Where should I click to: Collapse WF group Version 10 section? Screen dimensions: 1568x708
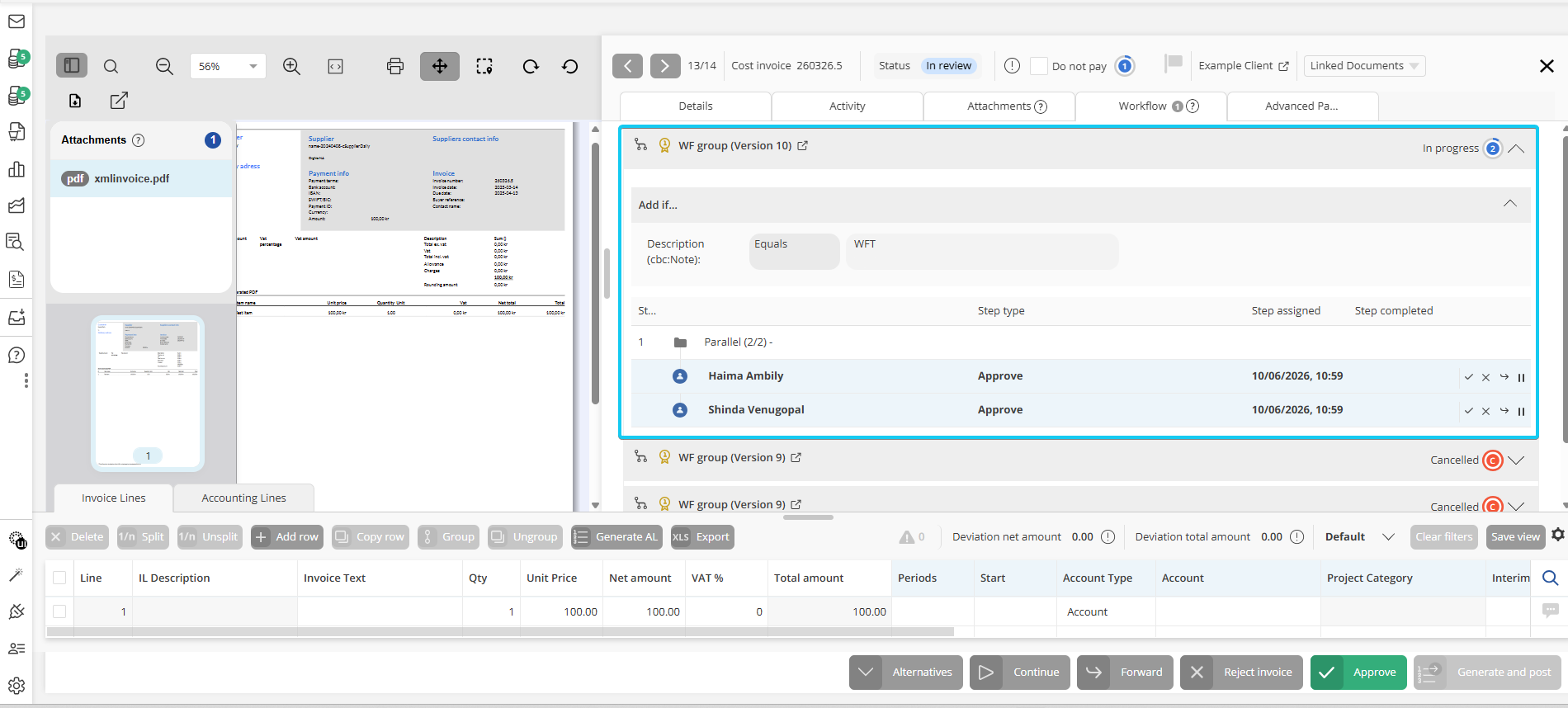pyautogui.click(x=1516, y=149)
